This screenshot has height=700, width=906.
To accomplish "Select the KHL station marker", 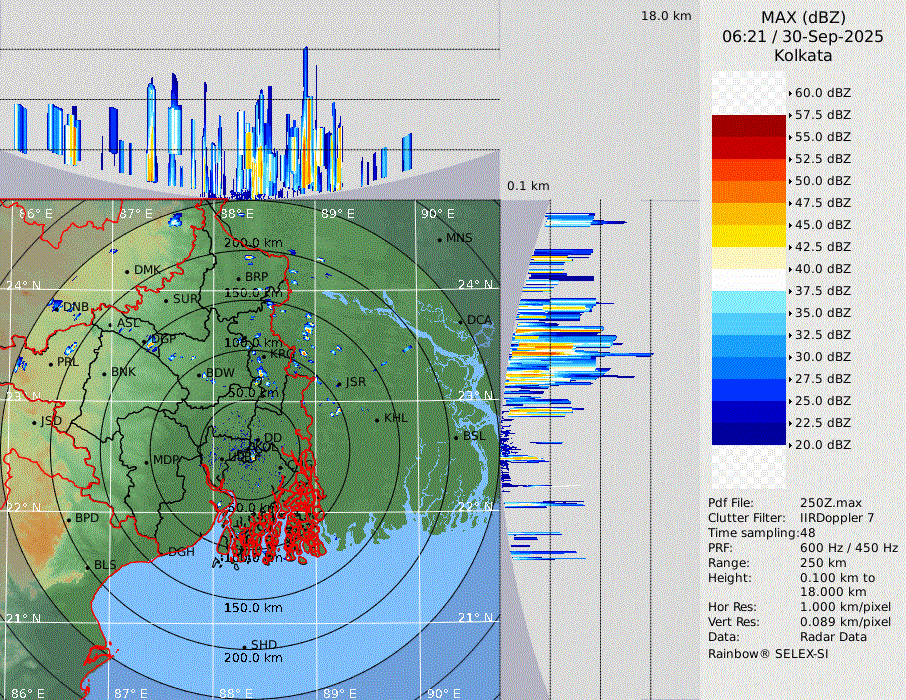I will [x=377, y=419].
